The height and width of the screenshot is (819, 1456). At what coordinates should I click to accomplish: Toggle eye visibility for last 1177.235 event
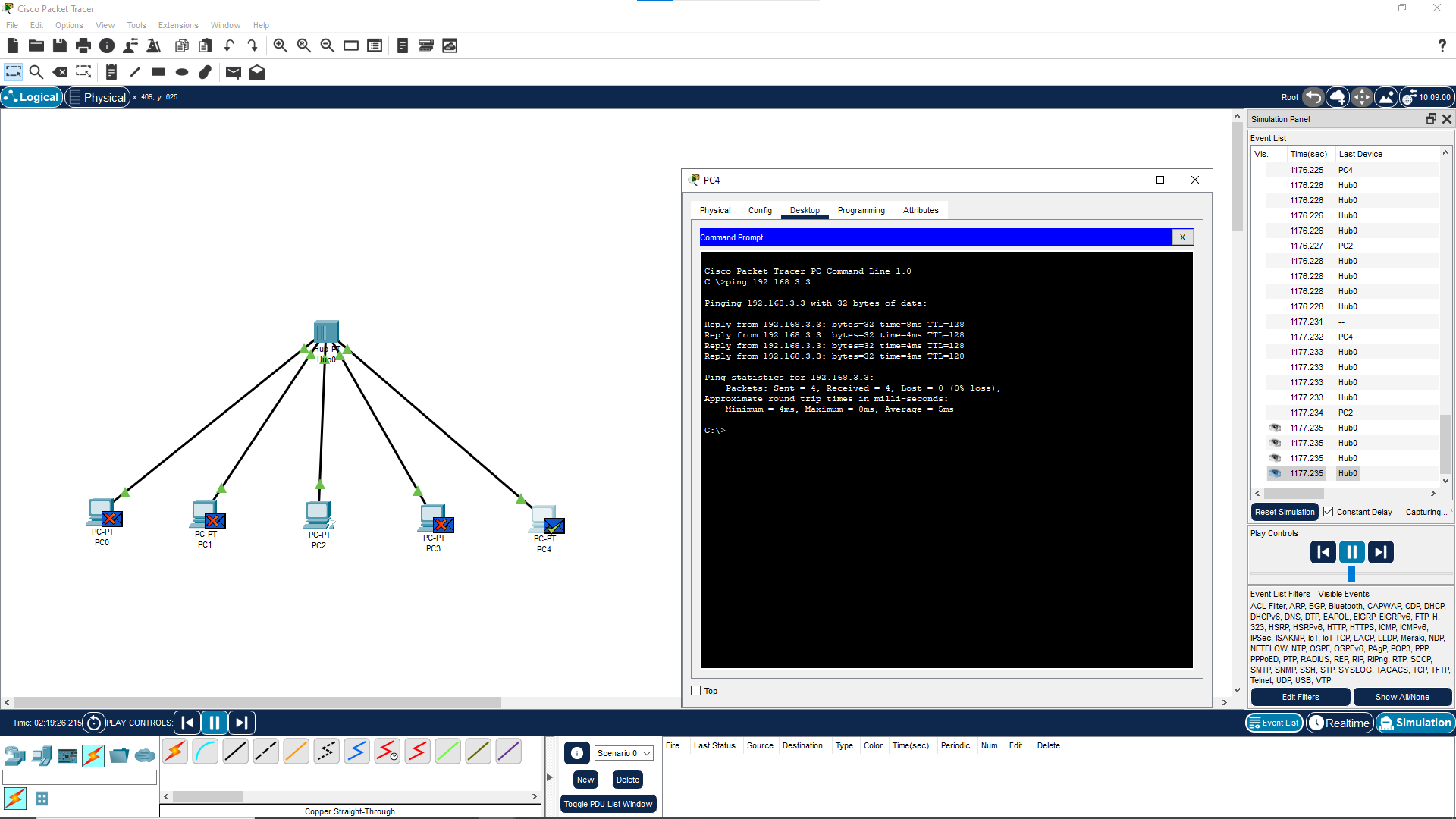(x=1275, y=473)
